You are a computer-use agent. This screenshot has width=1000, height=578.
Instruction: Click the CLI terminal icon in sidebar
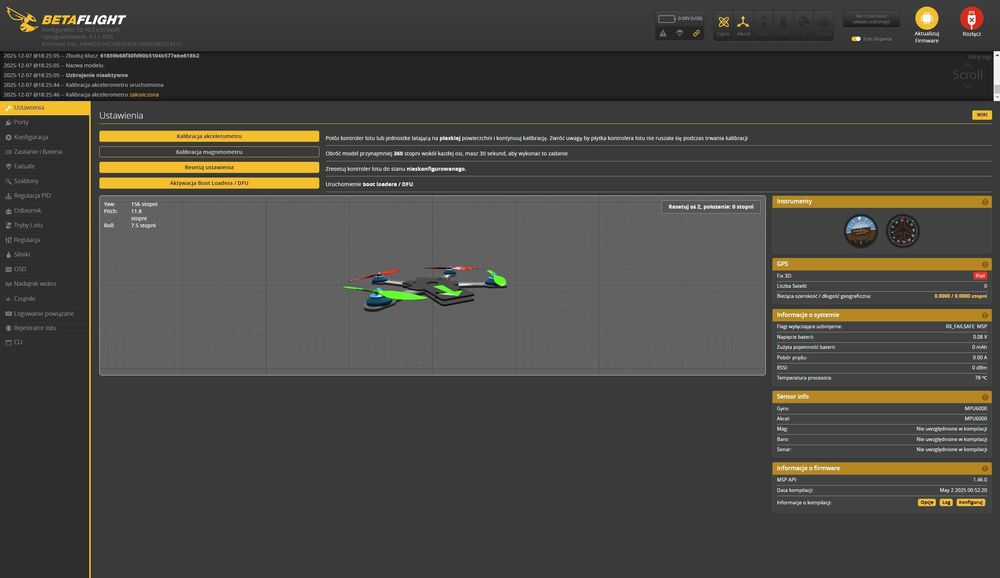tap(8, 343)
